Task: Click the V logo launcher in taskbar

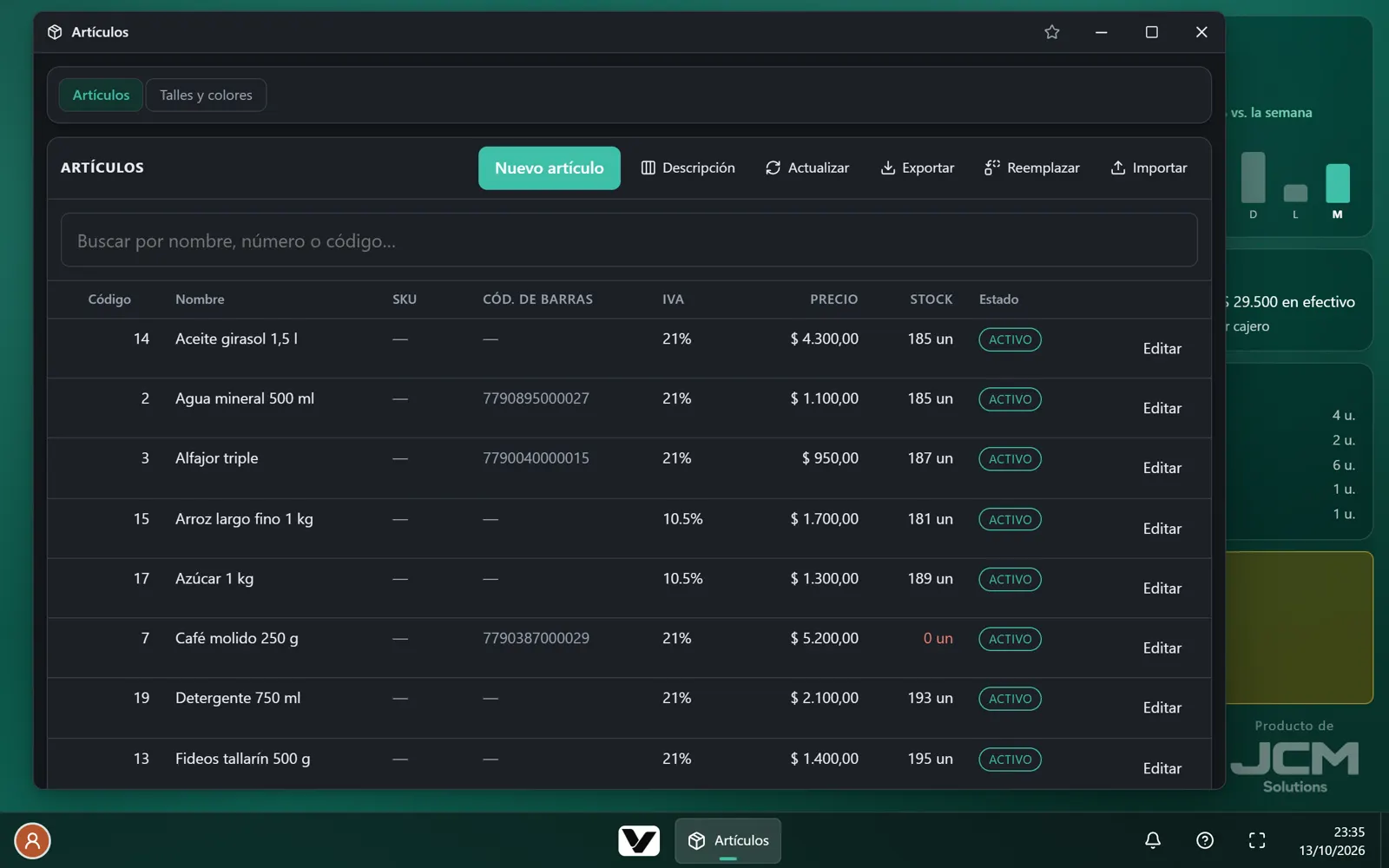Action: tap(639, 840)
